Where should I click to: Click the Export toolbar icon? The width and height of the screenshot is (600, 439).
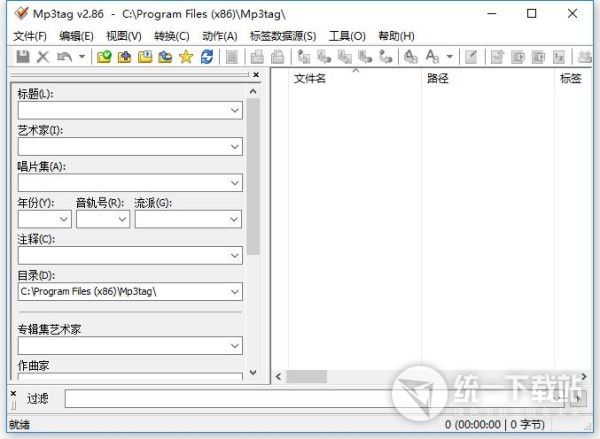[497, 57]
